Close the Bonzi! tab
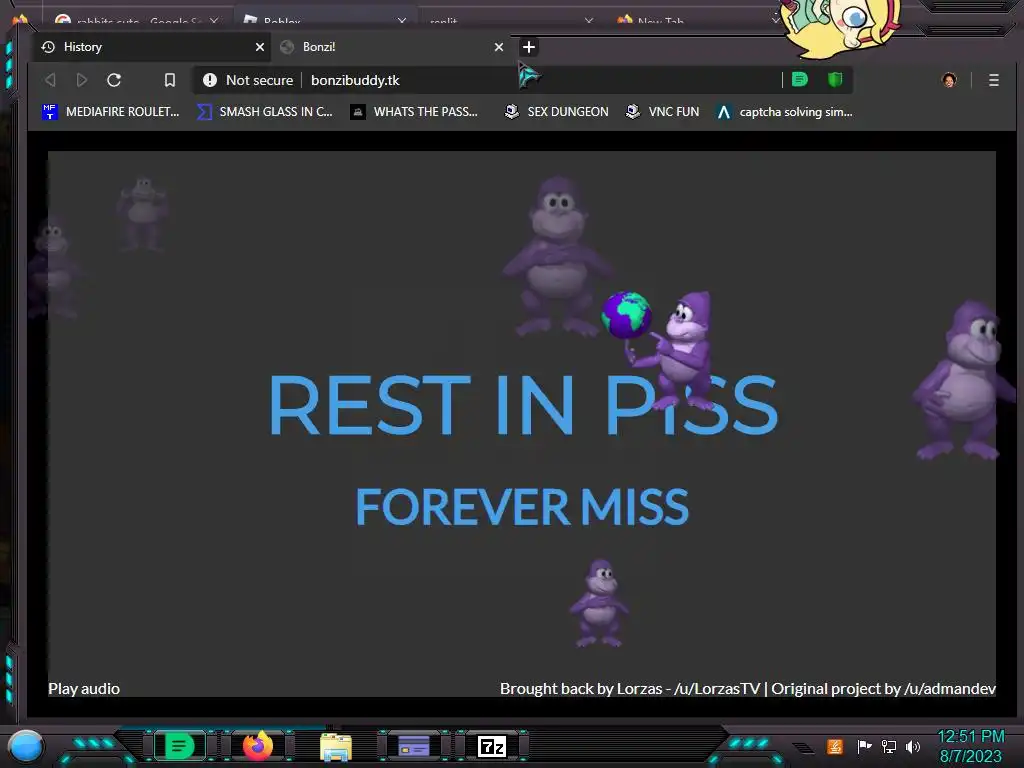Viewport: 1024px width, 768px height. pos(499,47)
